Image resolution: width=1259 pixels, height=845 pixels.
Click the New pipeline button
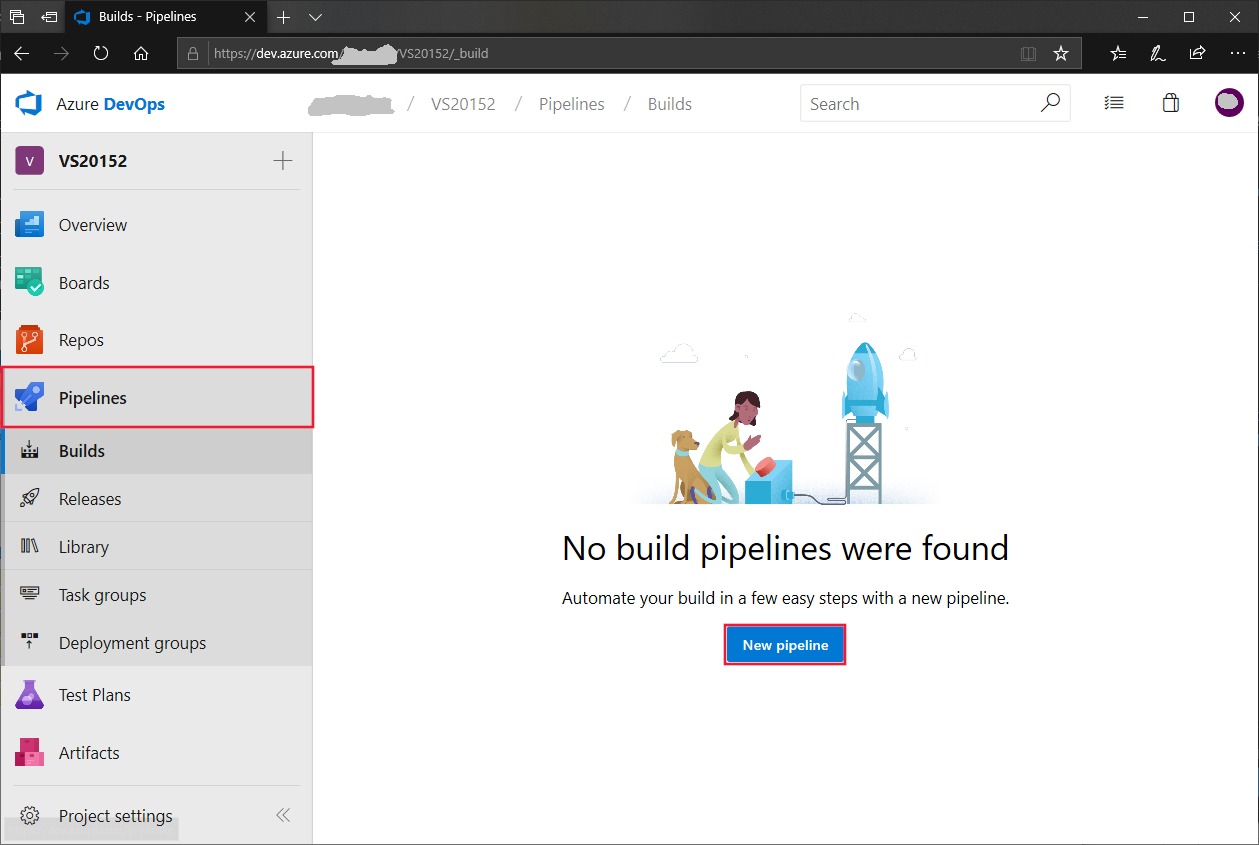click(785, 645)
